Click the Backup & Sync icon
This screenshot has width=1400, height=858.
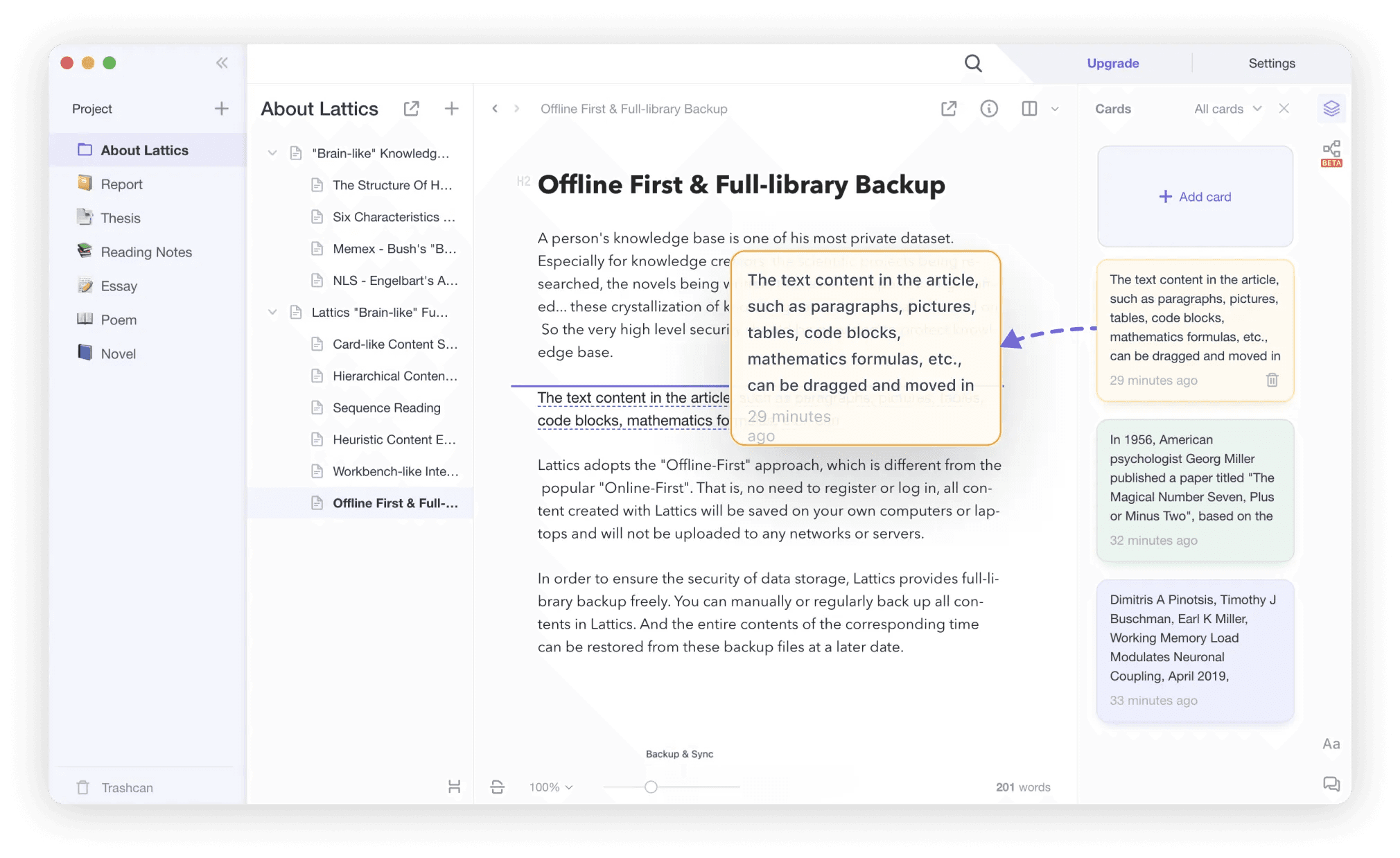[x=498, y=787]
